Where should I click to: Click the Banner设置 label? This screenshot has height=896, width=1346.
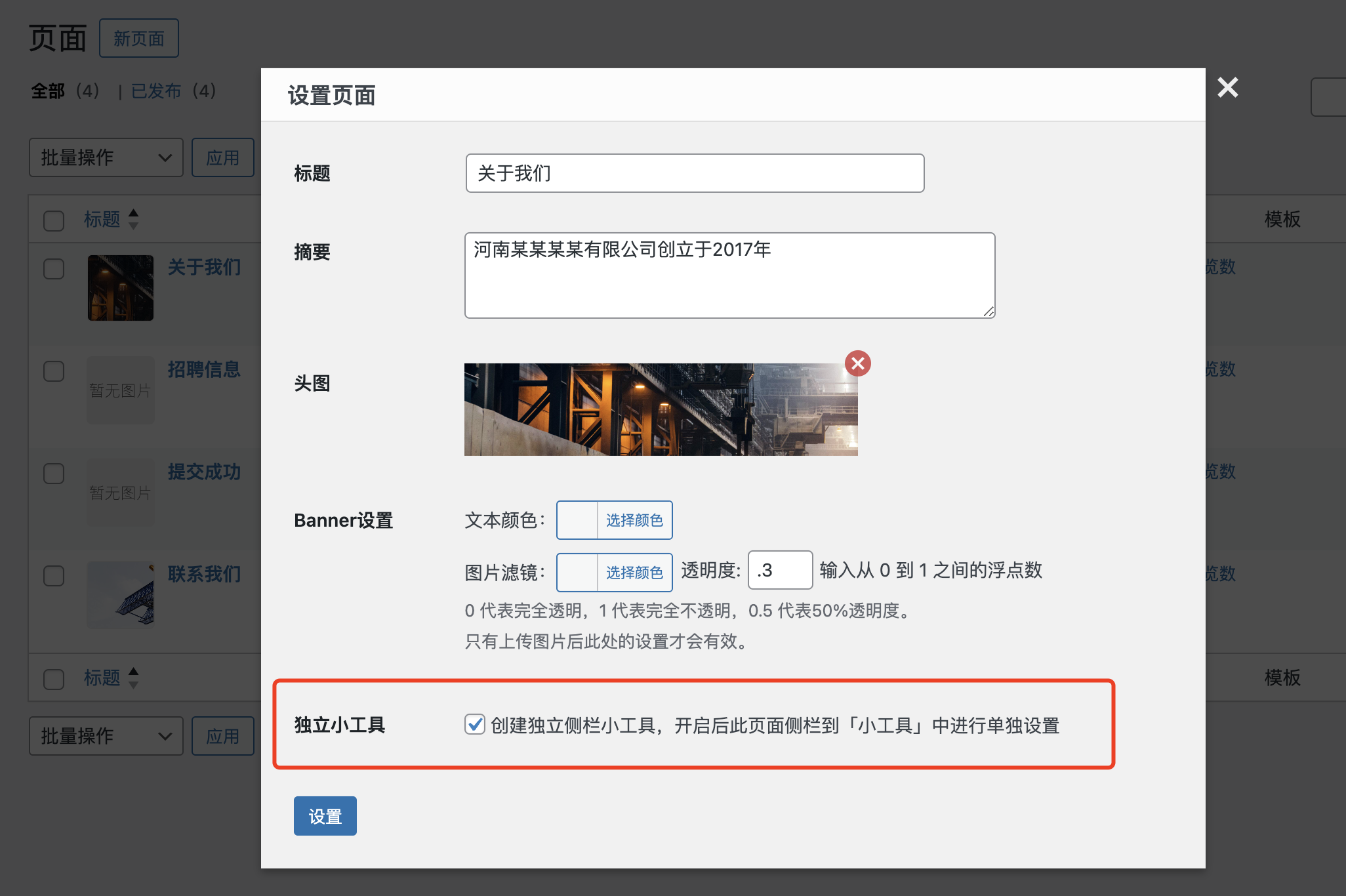click(x=344, y=520)
